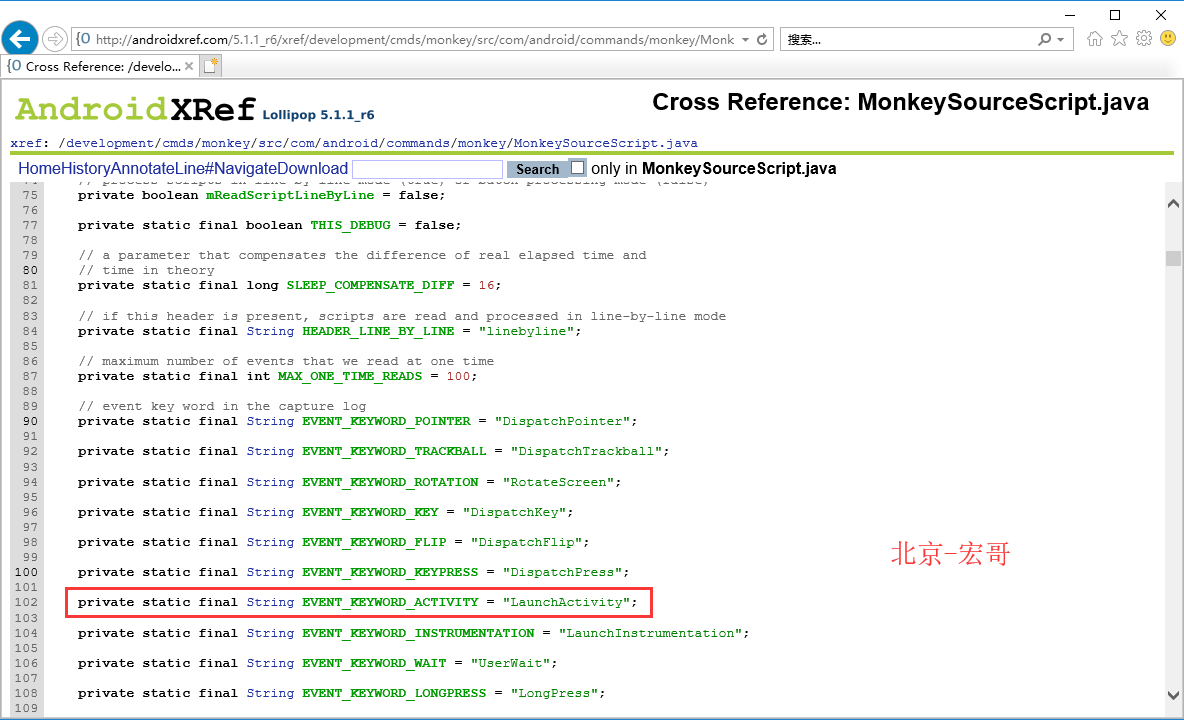Focus the xref search text field
1184x720 pixels.
coord(427,168)
